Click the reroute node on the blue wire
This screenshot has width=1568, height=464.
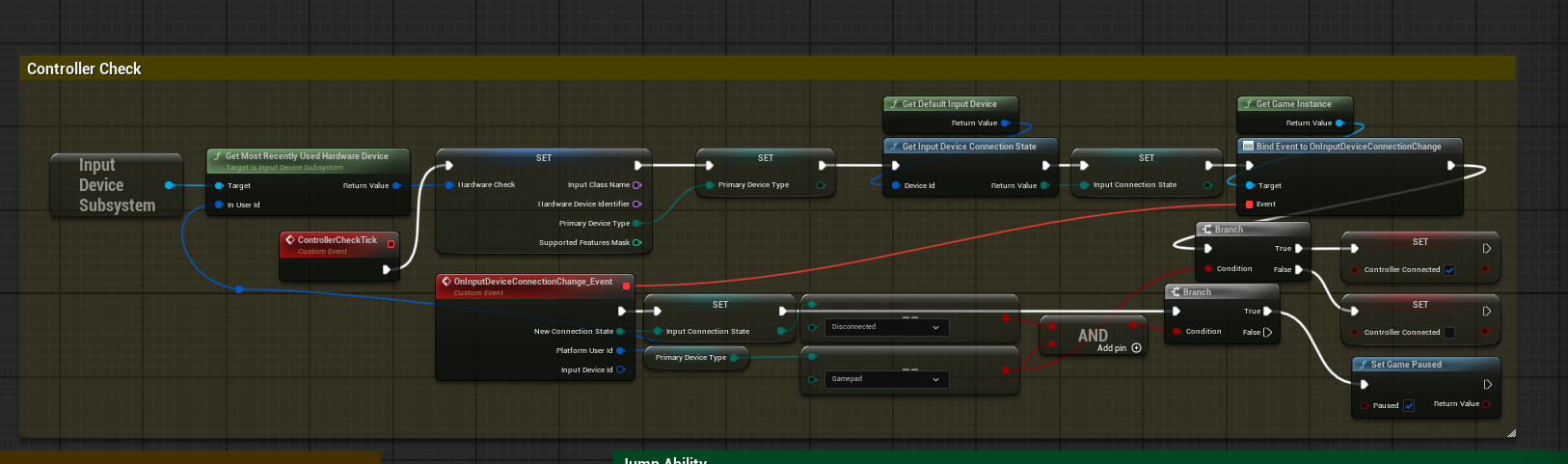239,288
